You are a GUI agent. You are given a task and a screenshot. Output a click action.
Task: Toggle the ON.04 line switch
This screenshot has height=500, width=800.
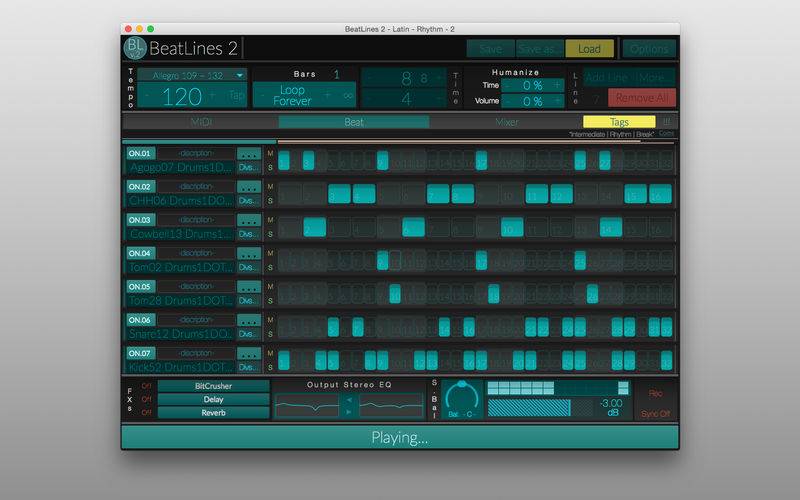point(140,254)
